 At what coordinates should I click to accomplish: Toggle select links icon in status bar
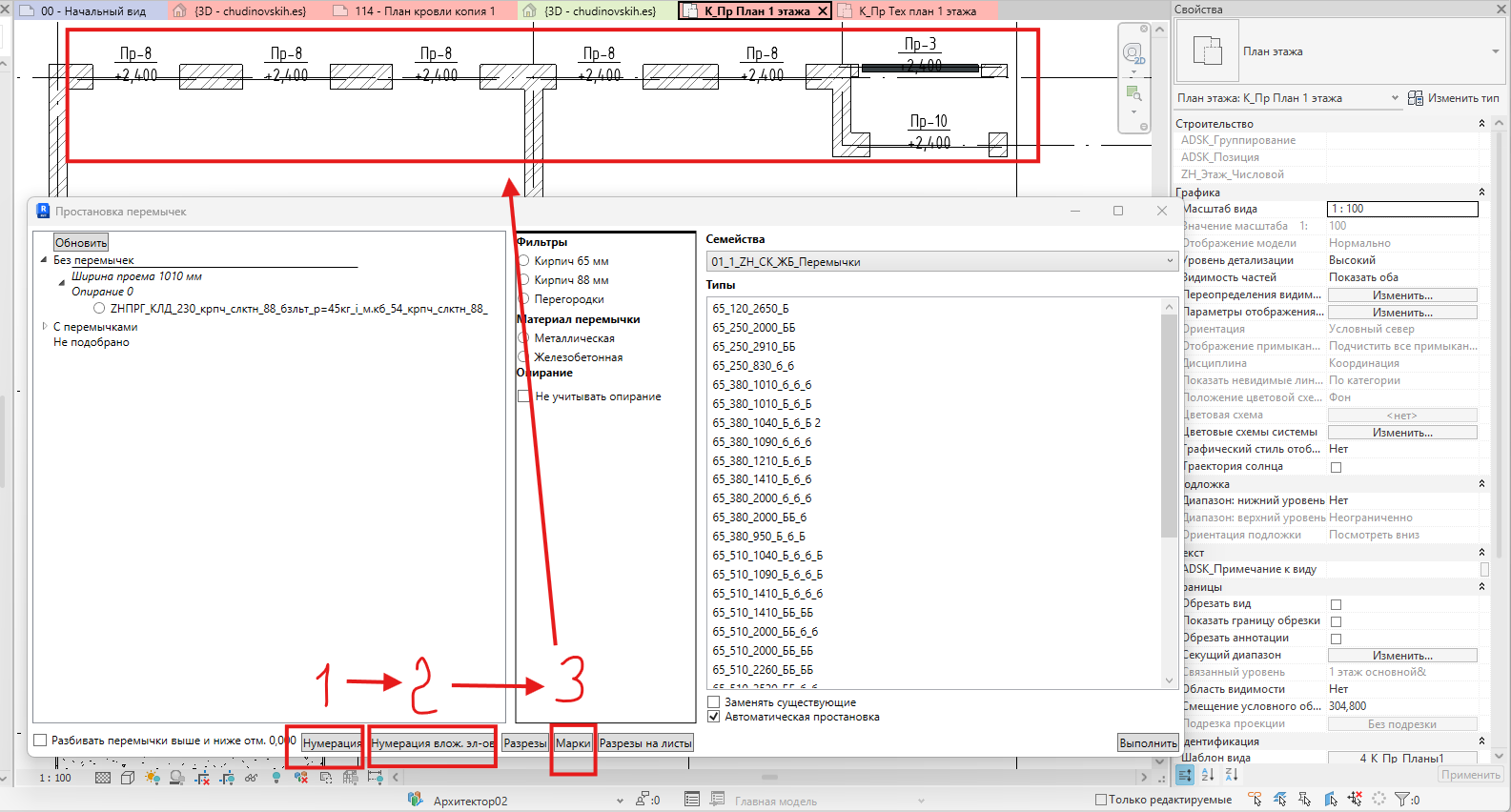(x=1255, y=799)
